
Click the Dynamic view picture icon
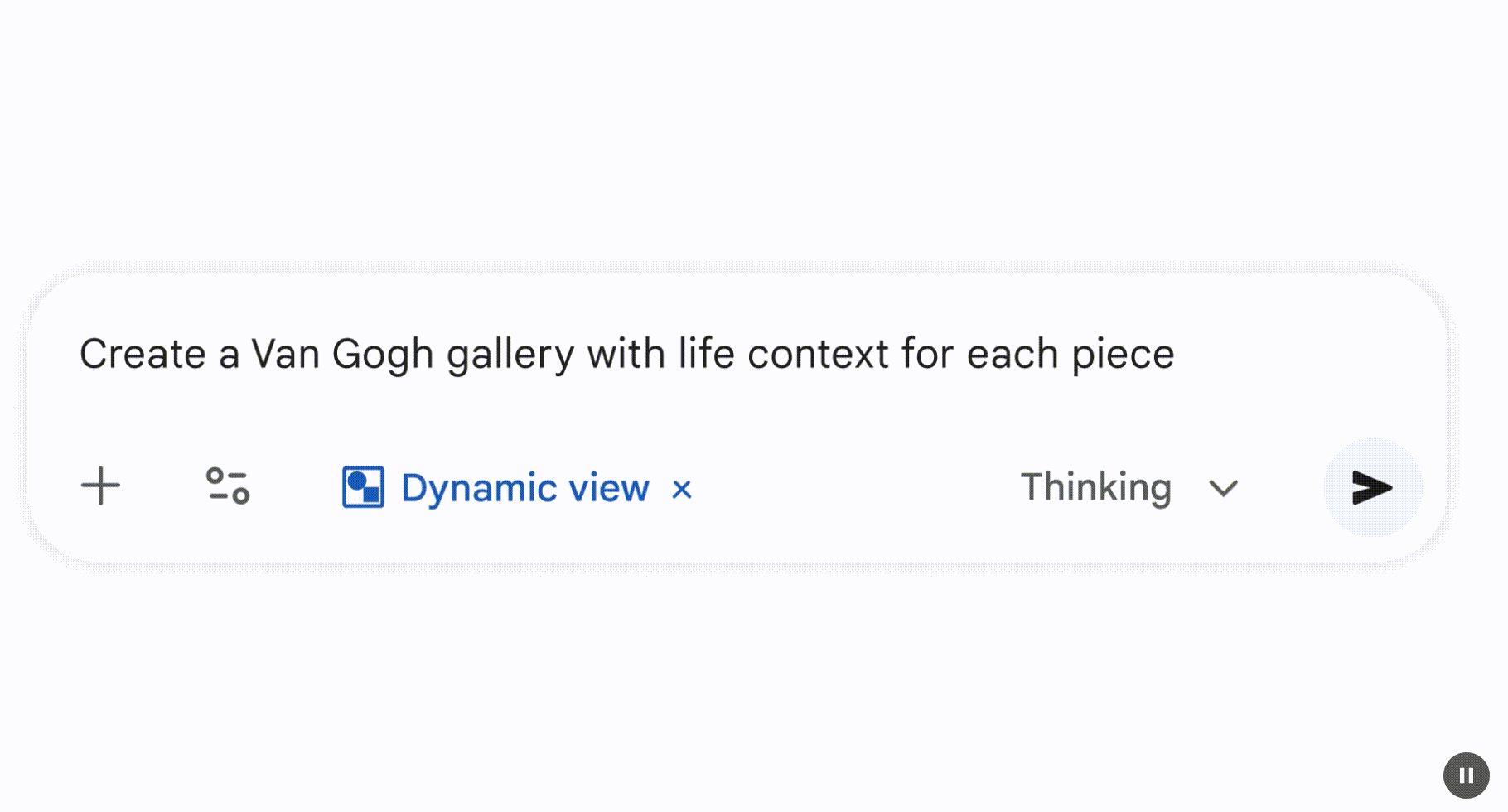363,486
